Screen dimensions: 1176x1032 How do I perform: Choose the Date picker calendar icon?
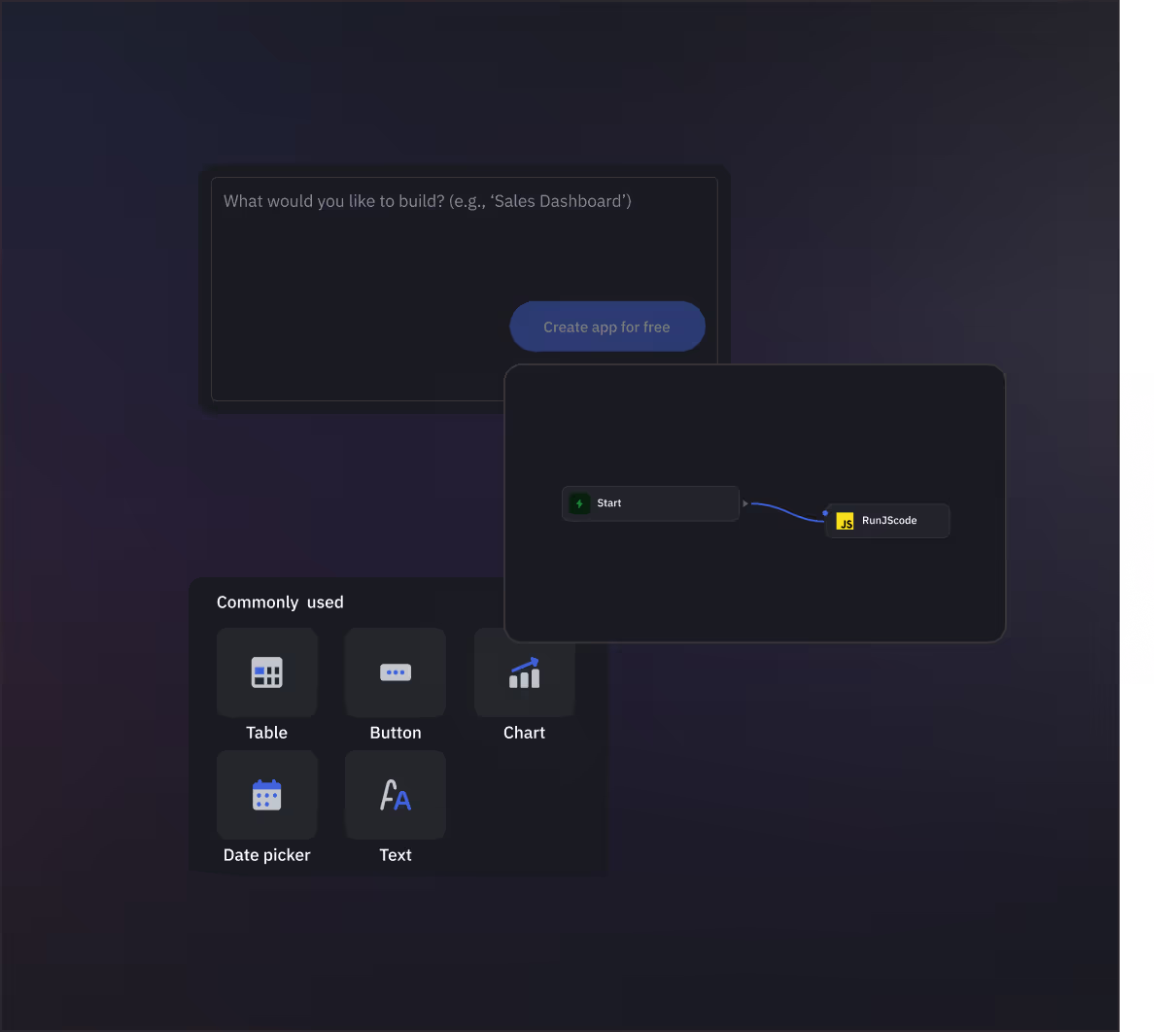[x=266, y=795]
